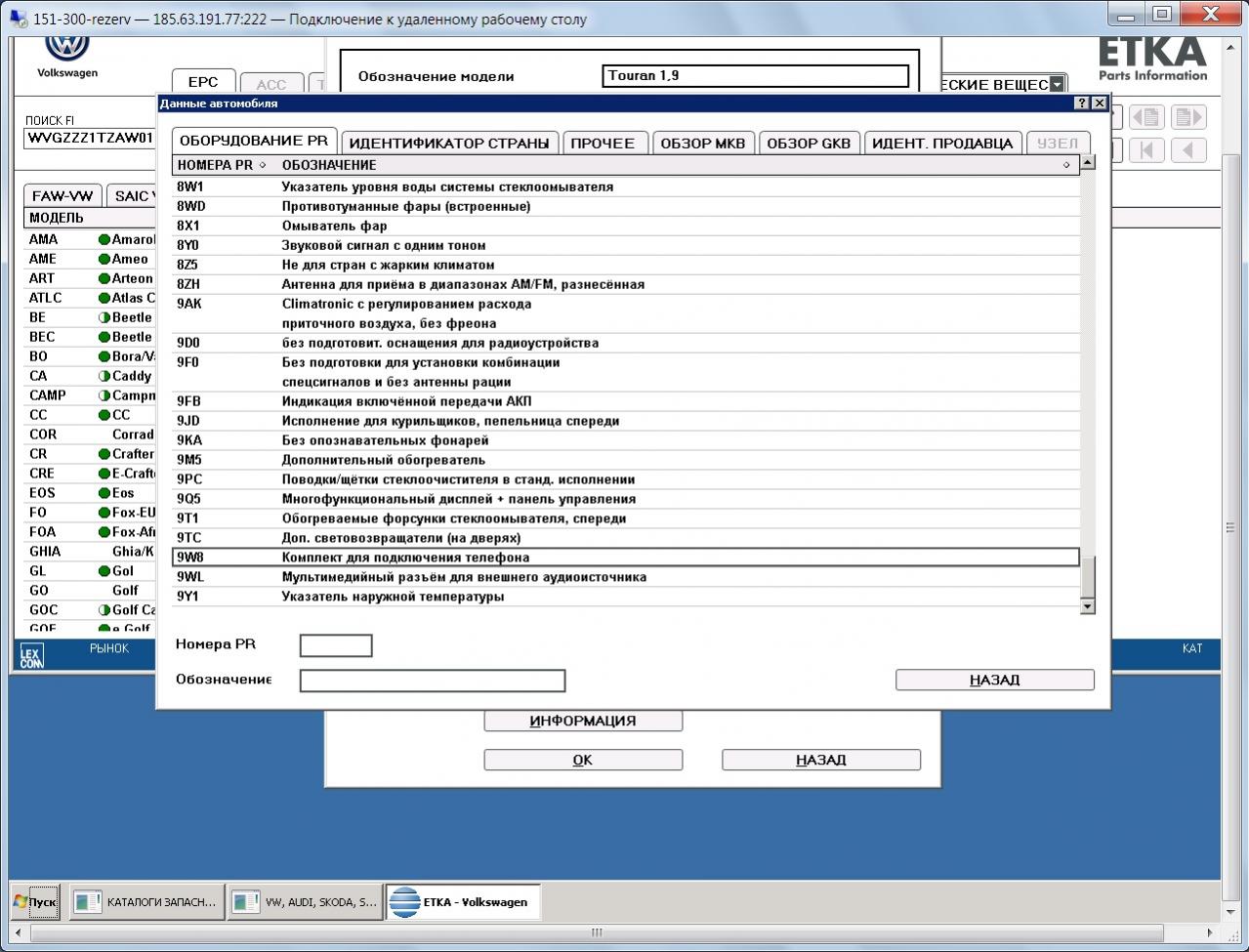Viewport: 1249px width, 952px height.
Task: Click the PR list scroll-down arrow
Action: [1088, 606]
